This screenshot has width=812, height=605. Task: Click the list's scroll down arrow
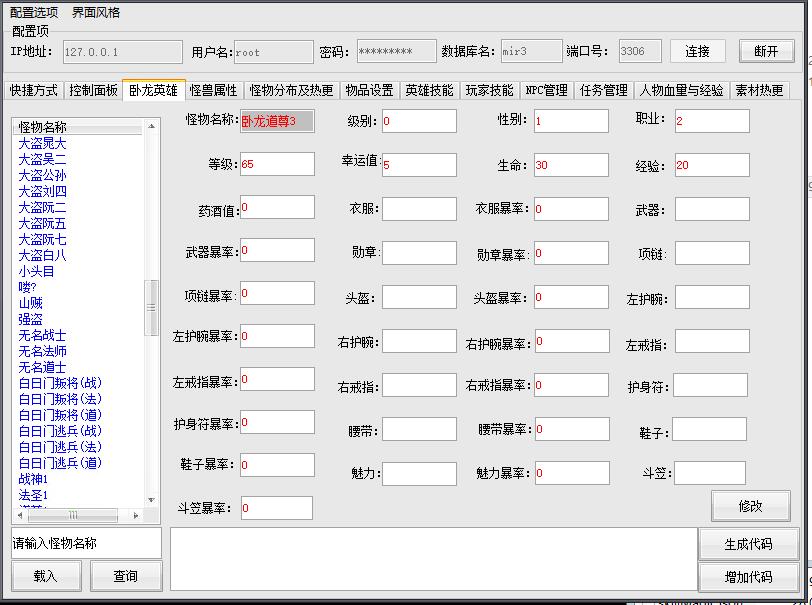click(152, 500)
